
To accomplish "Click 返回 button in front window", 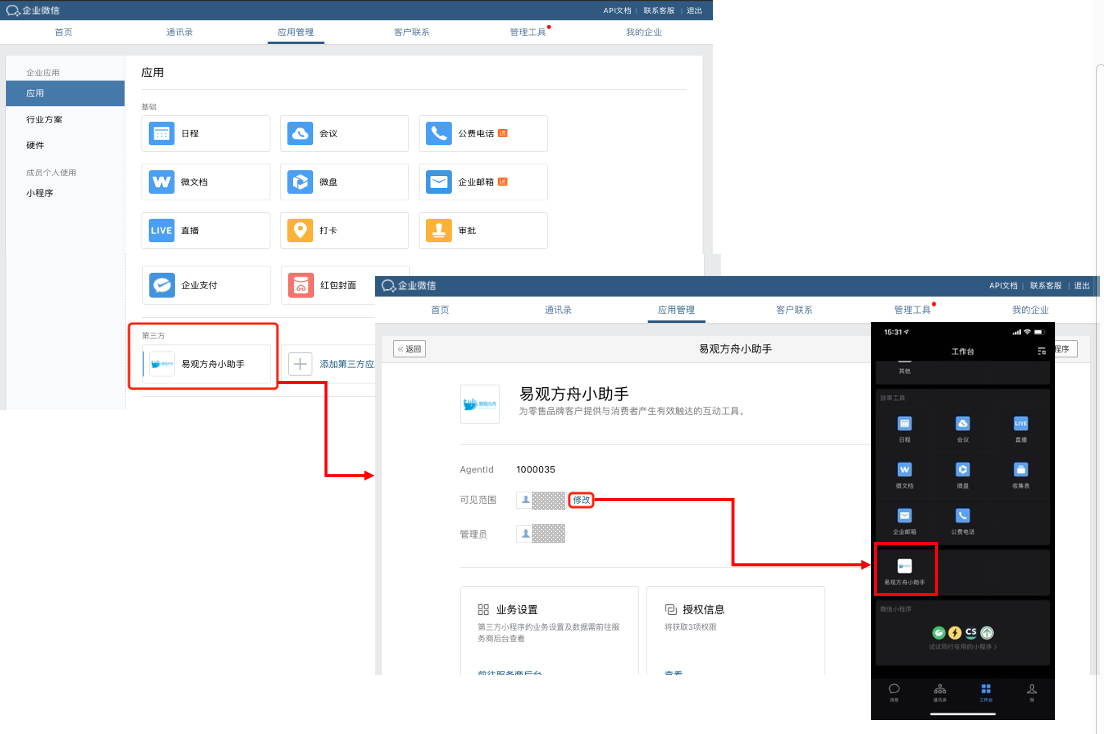I will tap(409, 349).
